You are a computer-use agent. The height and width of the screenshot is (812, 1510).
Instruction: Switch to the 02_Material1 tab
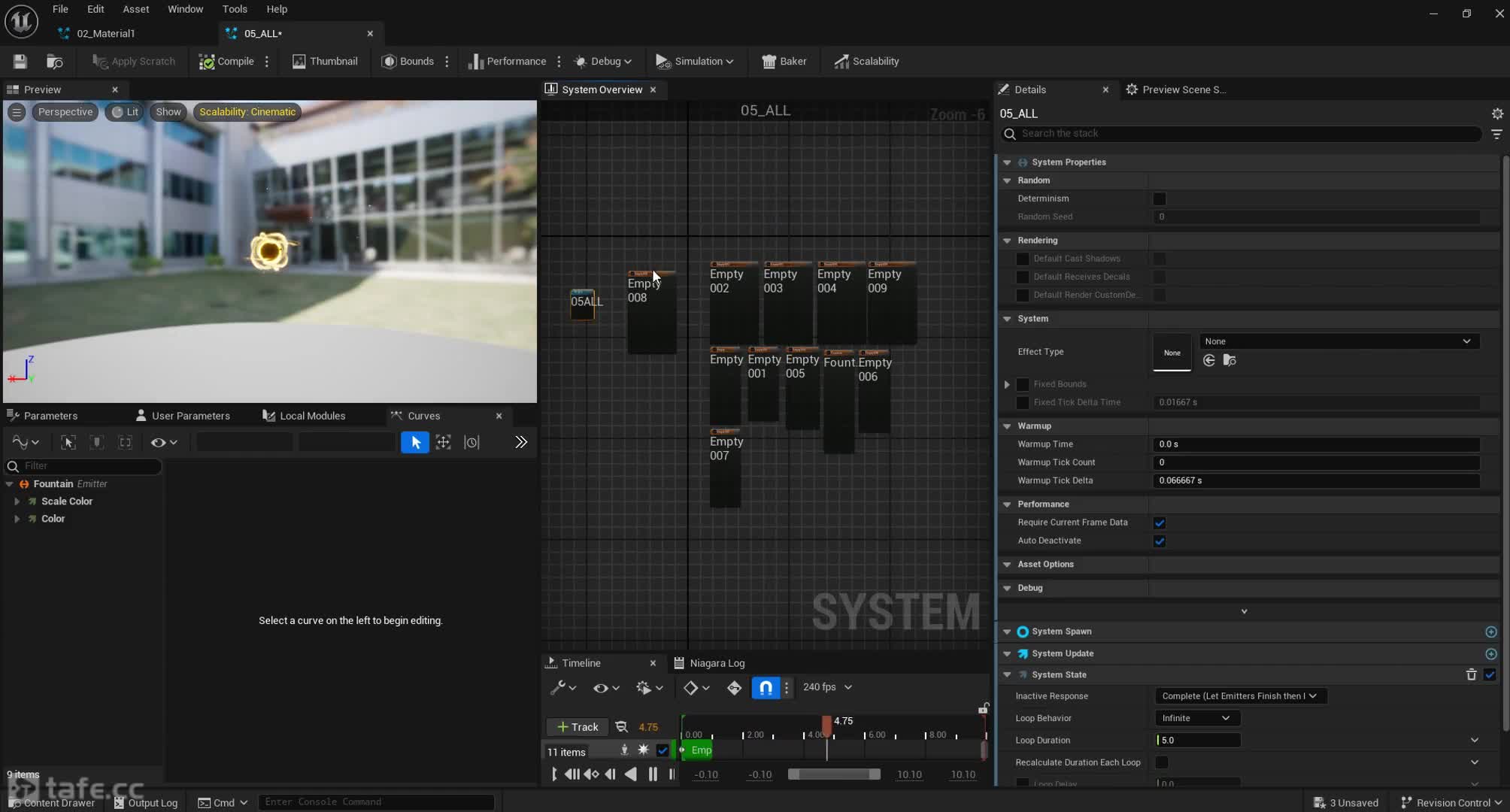click(105, 33)
